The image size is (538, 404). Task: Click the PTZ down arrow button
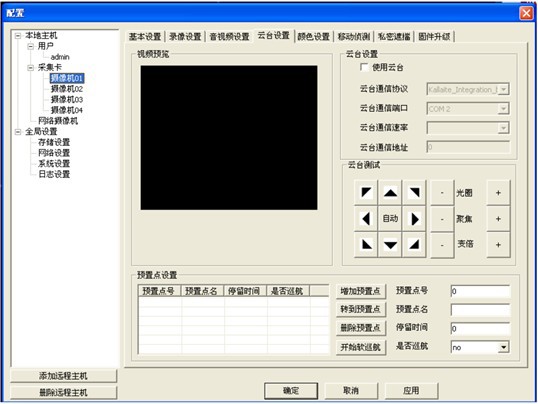click(x=390, y=245)
